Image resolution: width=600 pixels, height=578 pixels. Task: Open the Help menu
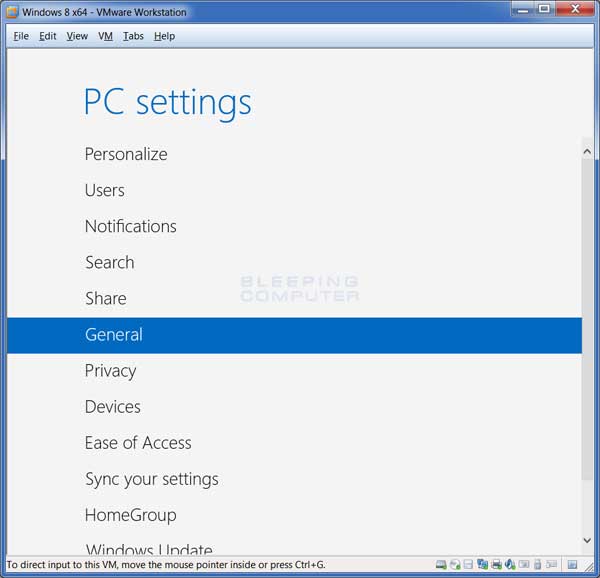pyautogui.click(x=165, y=36)
